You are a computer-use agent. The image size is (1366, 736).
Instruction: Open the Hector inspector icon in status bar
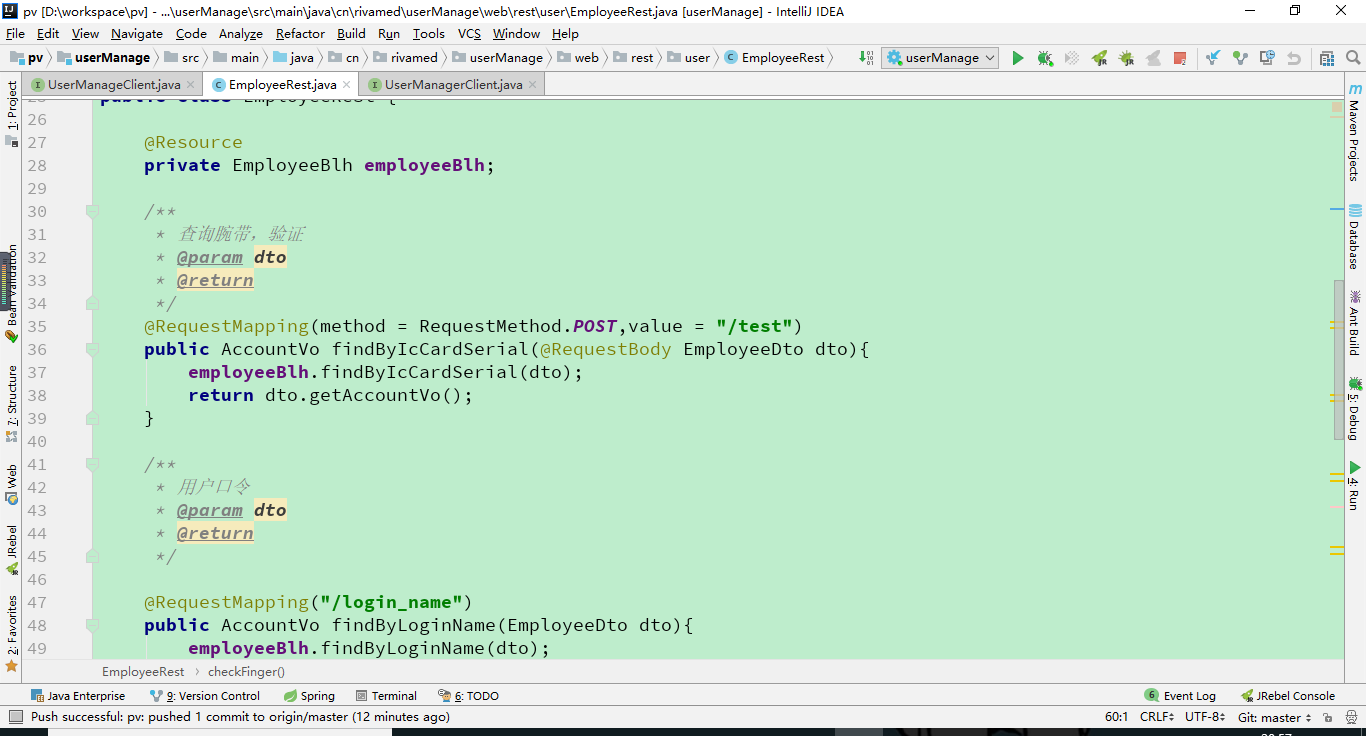coord(1349,717)
